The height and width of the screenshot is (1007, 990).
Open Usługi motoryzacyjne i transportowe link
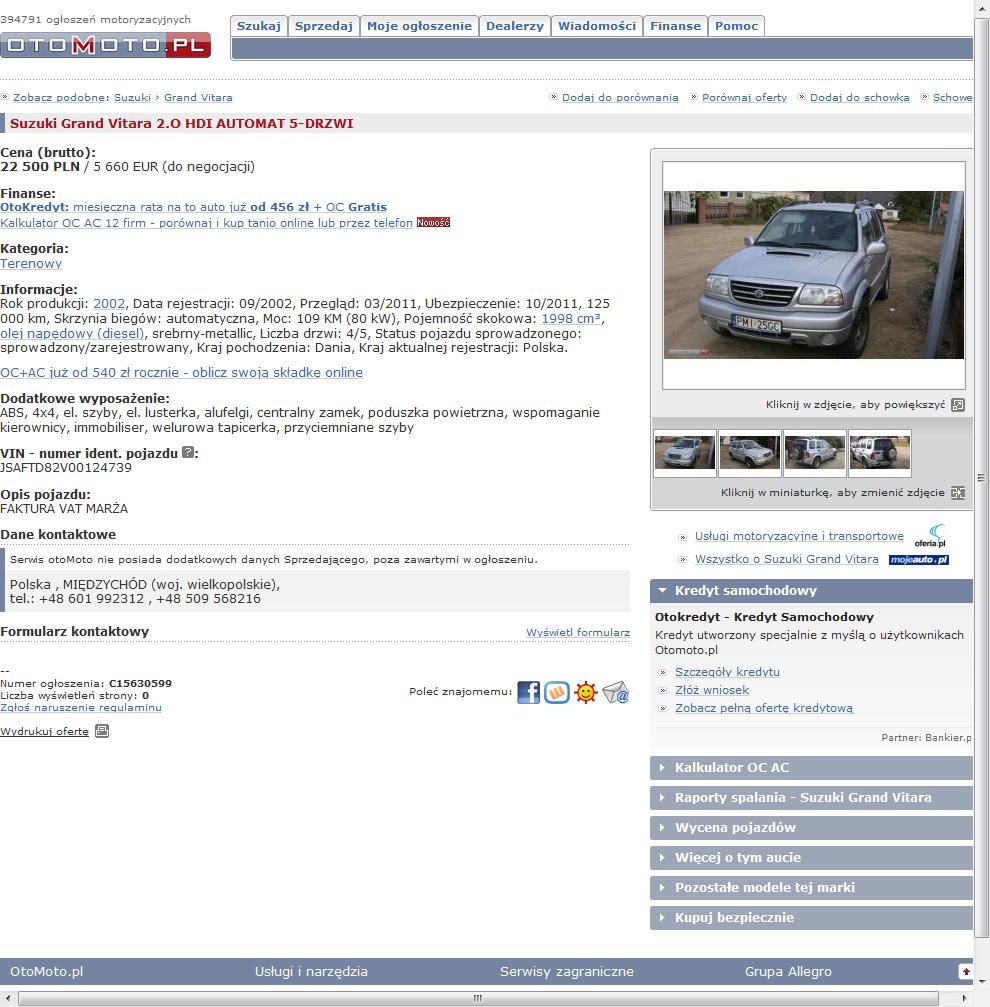pyautogui.click(x=799, y=536)
